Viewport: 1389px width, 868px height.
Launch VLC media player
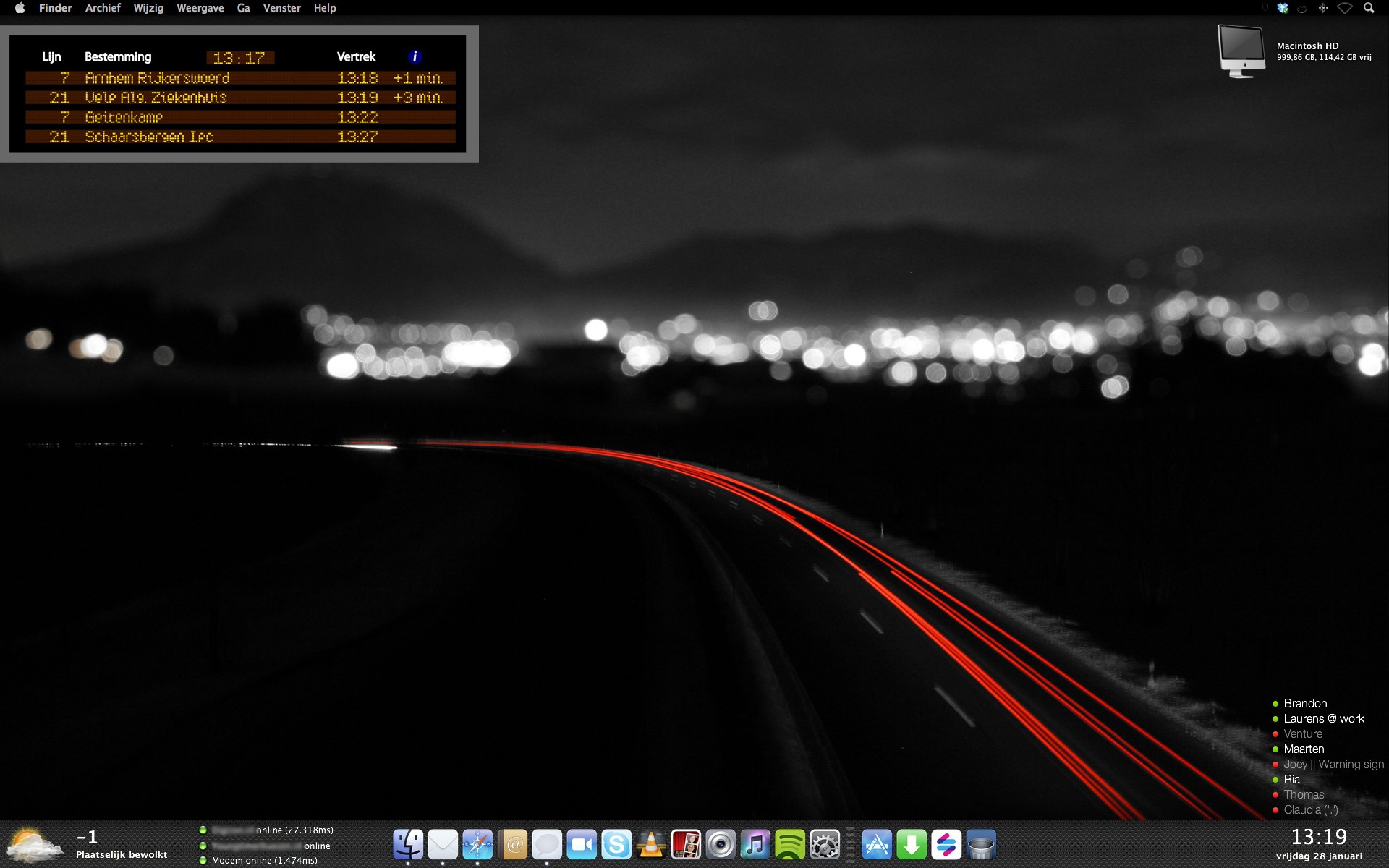click(x=651, y=844)
